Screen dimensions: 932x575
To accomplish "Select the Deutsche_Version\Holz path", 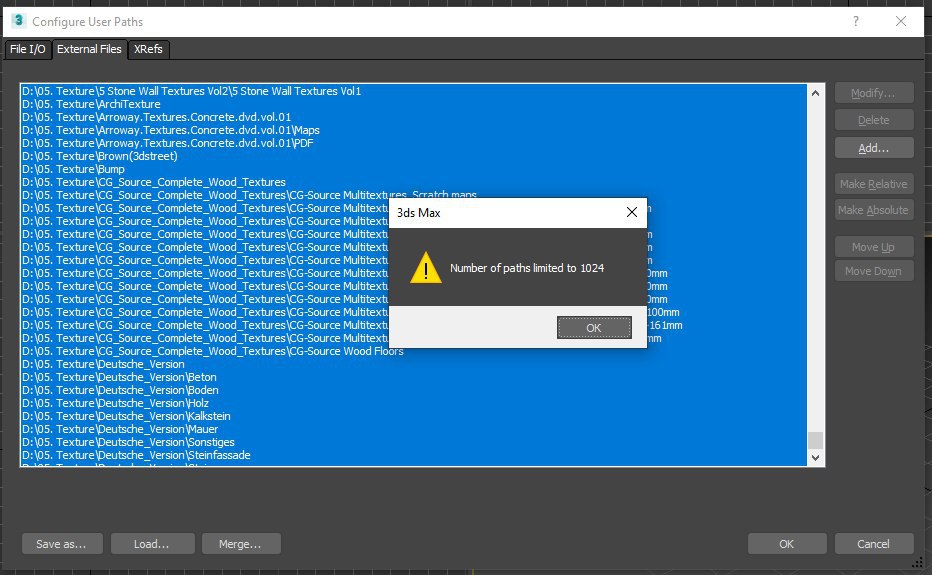I will point(413,403).
